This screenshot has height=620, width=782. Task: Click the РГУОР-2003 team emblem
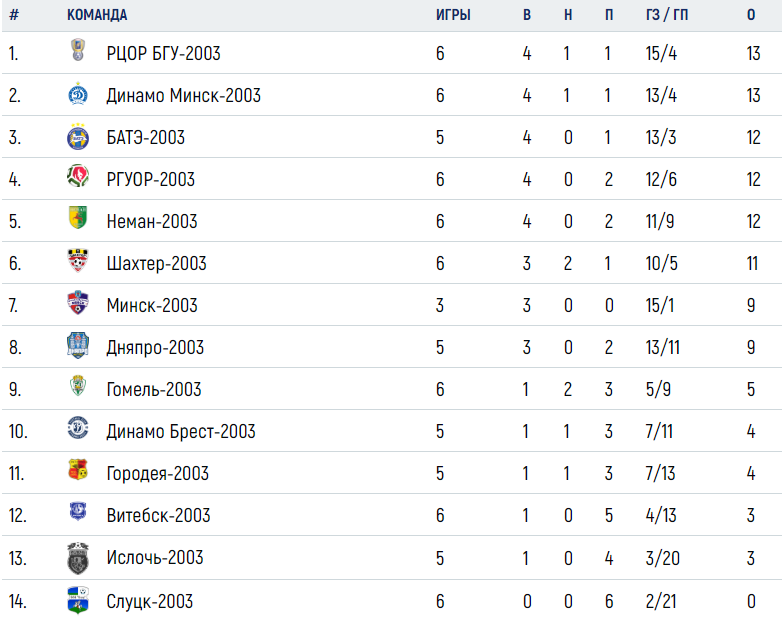click(78, 176)
